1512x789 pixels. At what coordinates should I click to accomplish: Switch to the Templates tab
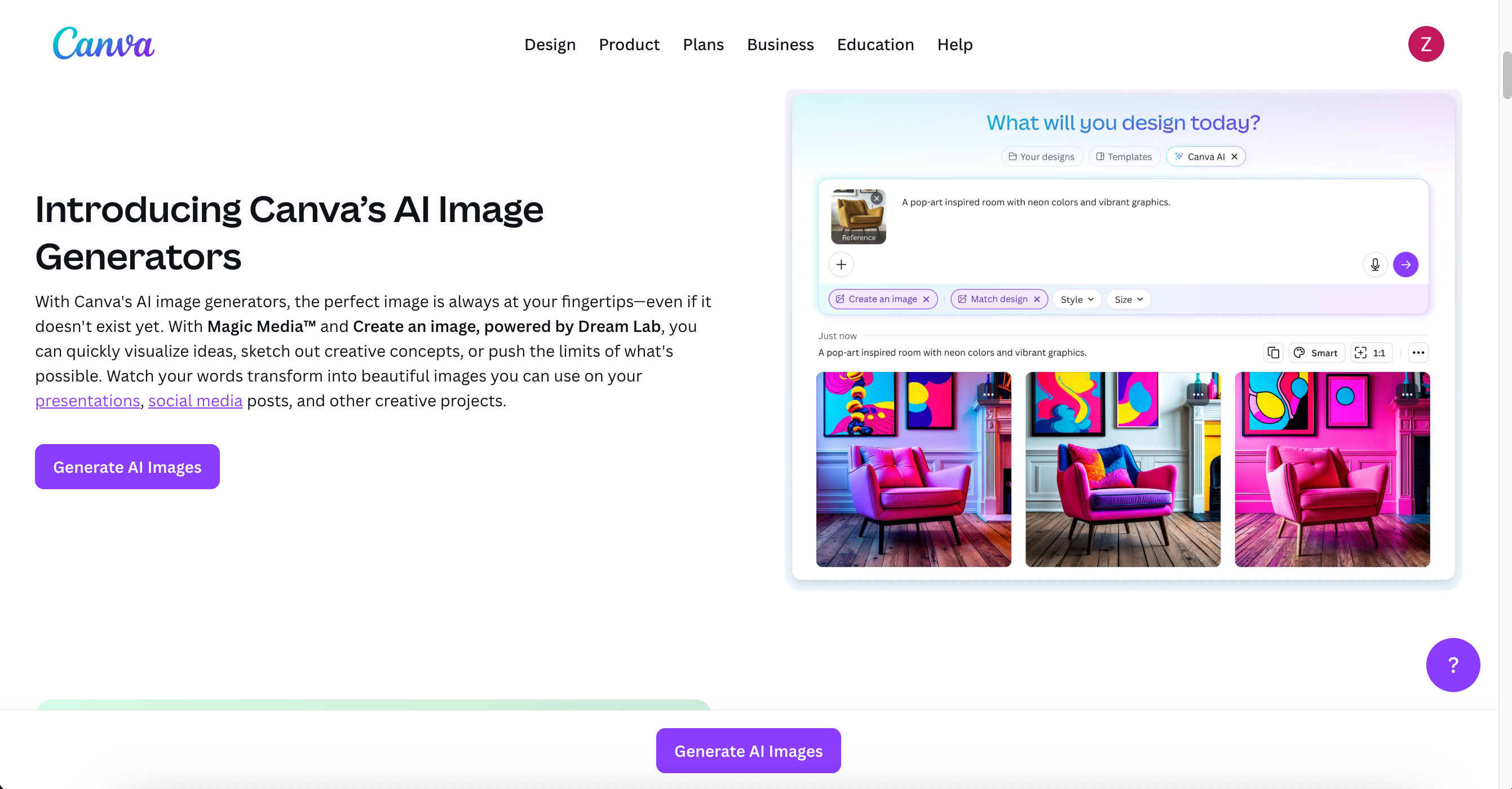pyautogui.click(x=1124, y=157)
